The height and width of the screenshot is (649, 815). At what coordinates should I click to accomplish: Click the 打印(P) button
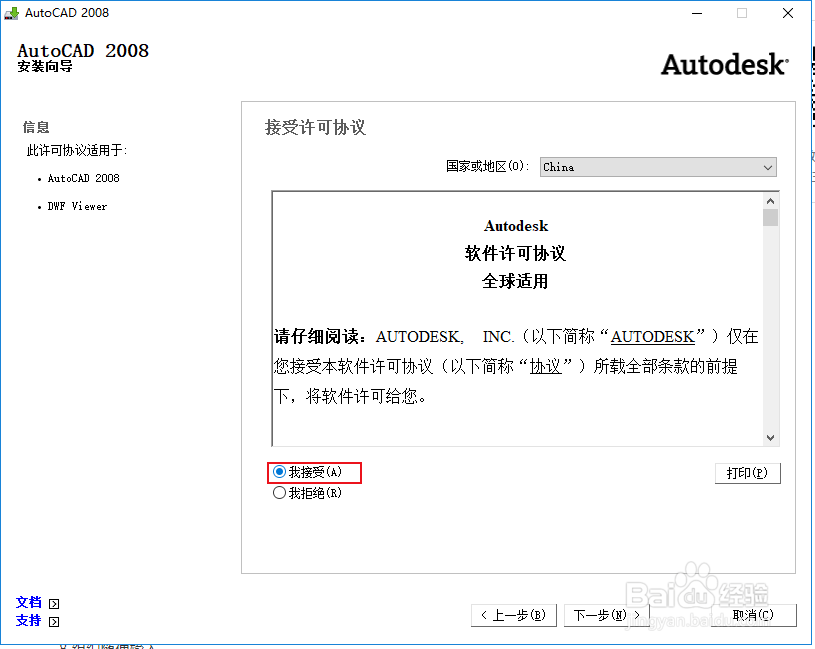(x=747, y=472)
